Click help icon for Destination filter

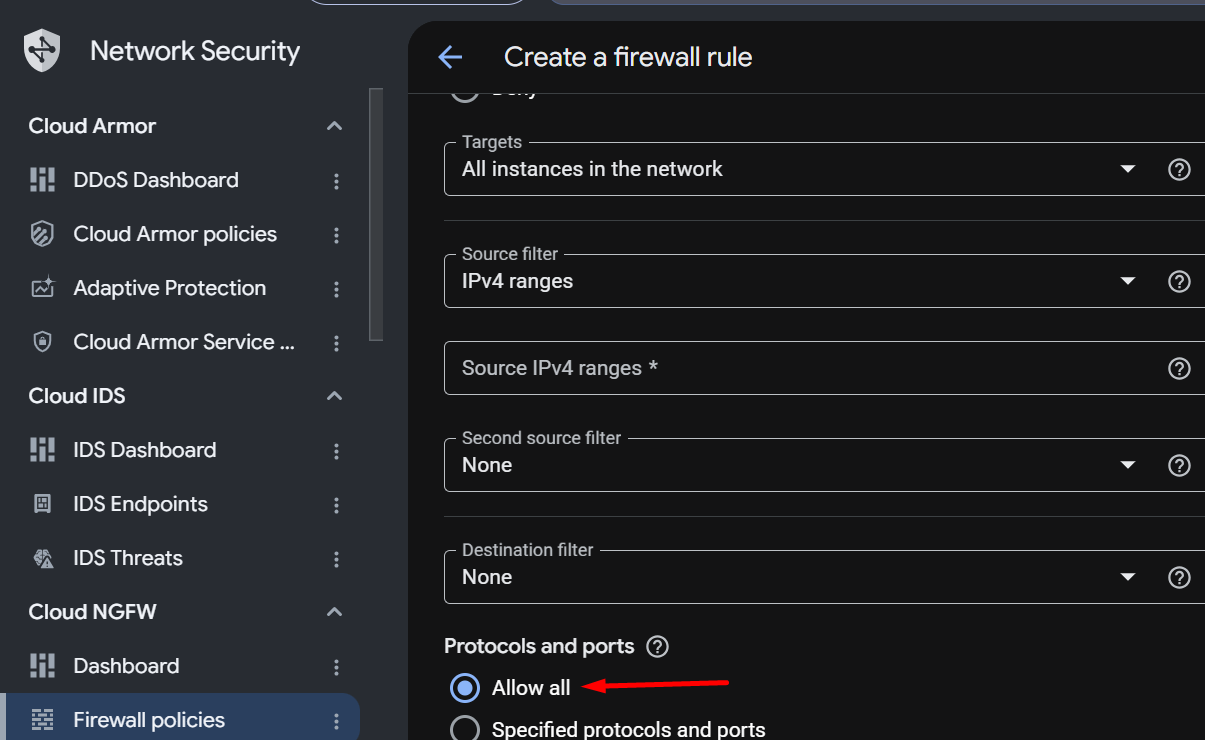pos(1179,577)
